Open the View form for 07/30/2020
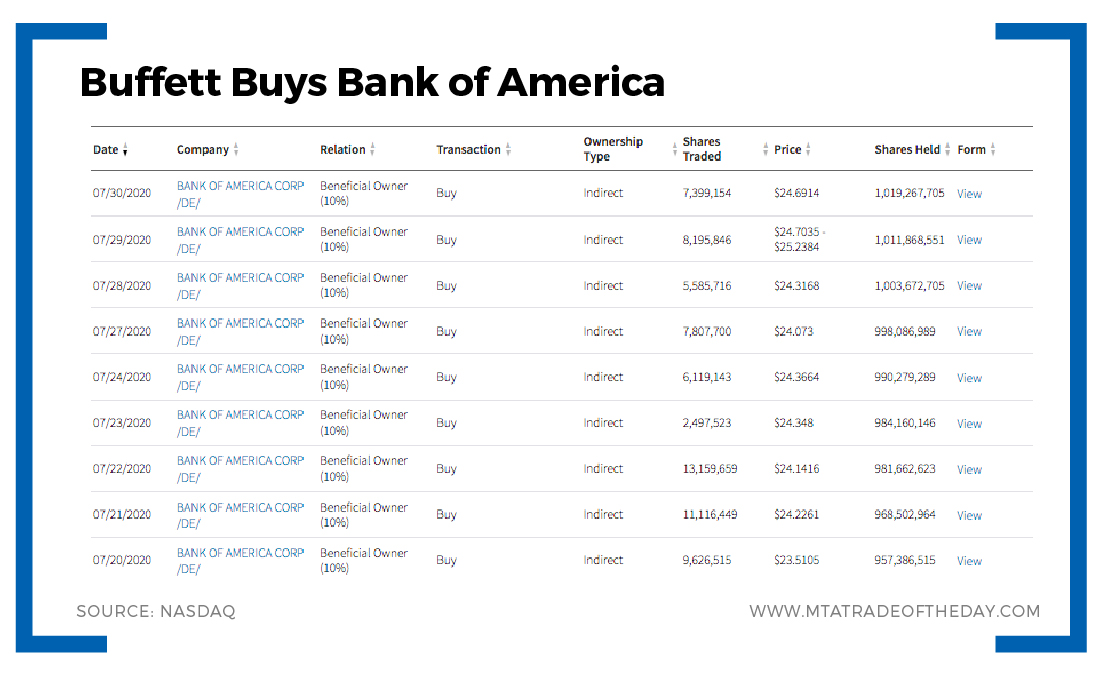Screen dimensions: 1101x674 pyautogui.click(x=969, y=194)
